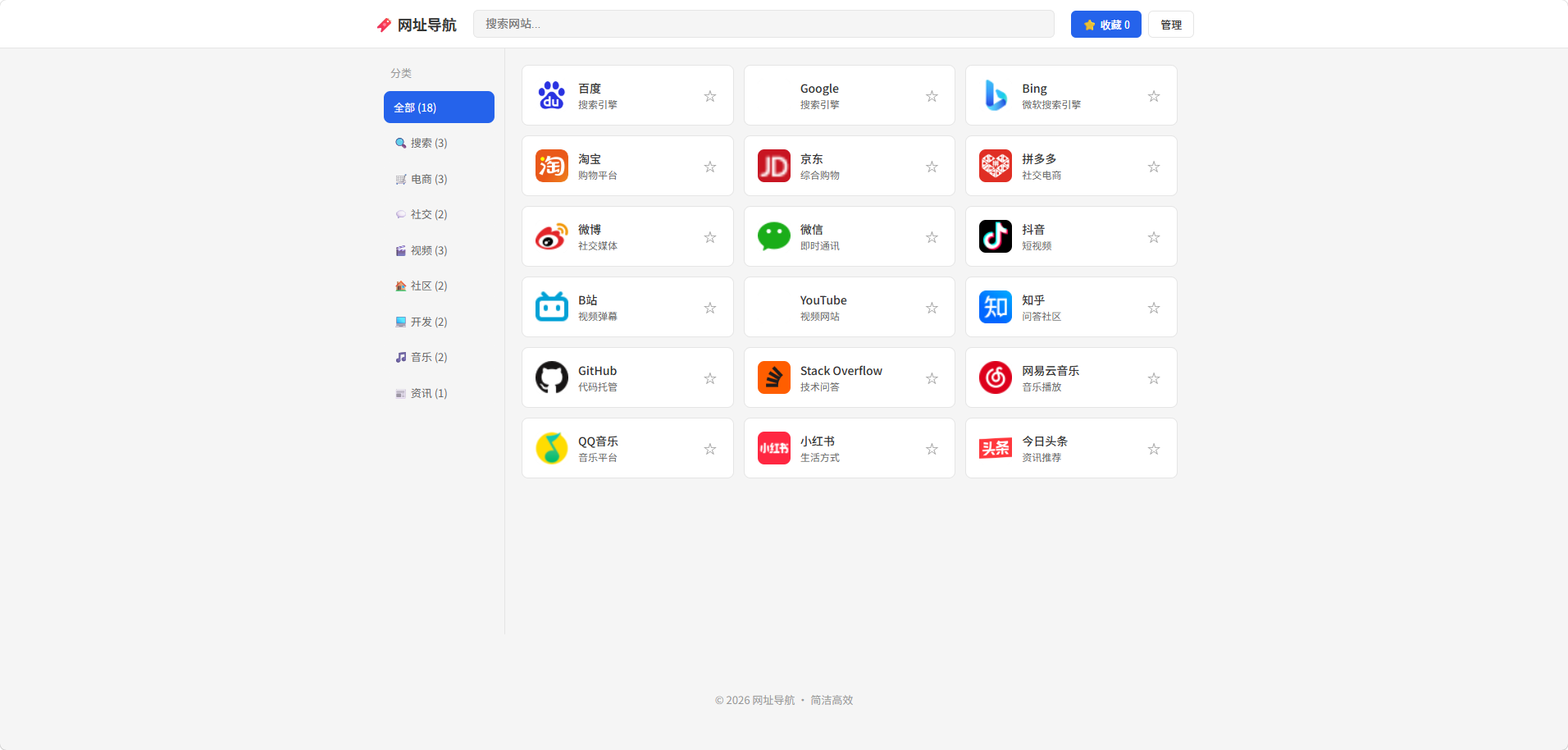The width and height of the screenshot is (1568, 750).
Task: Focus the 搜索网站 search field
Action: [x=763, y=24]
